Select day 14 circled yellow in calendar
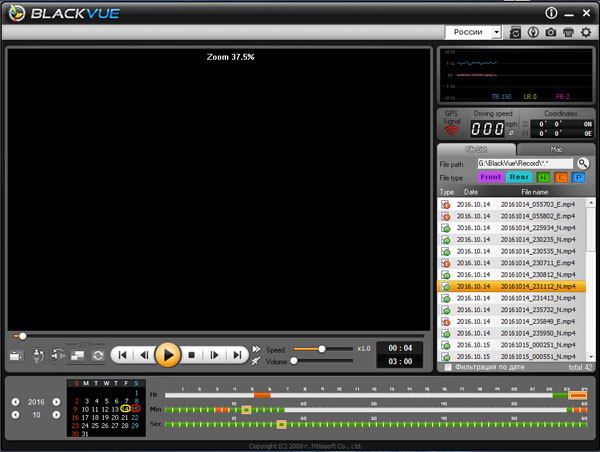600x452 pixels. coord(125,409)
